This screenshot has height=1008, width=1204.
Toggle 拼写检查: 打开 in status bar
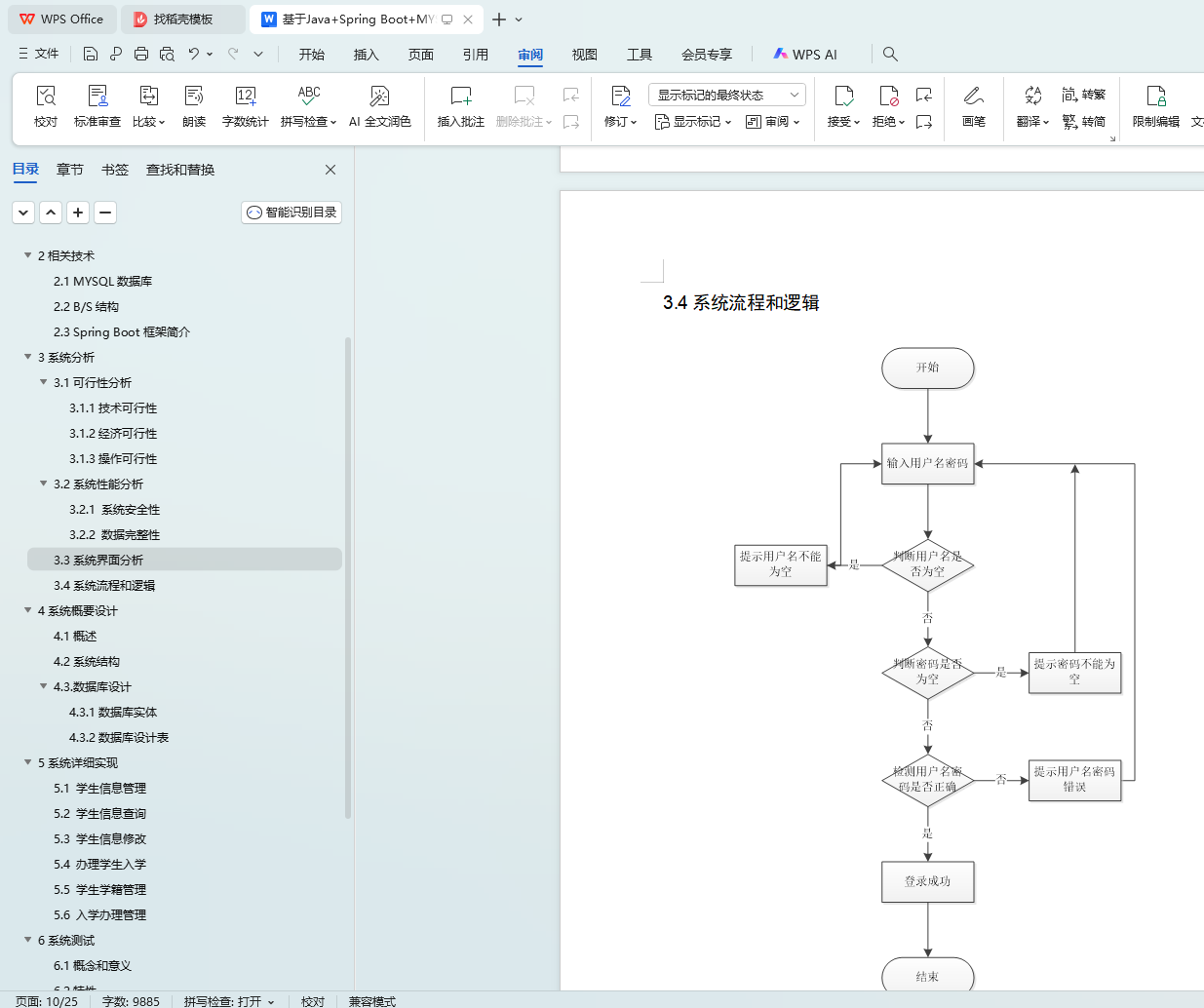point(229,1001)
